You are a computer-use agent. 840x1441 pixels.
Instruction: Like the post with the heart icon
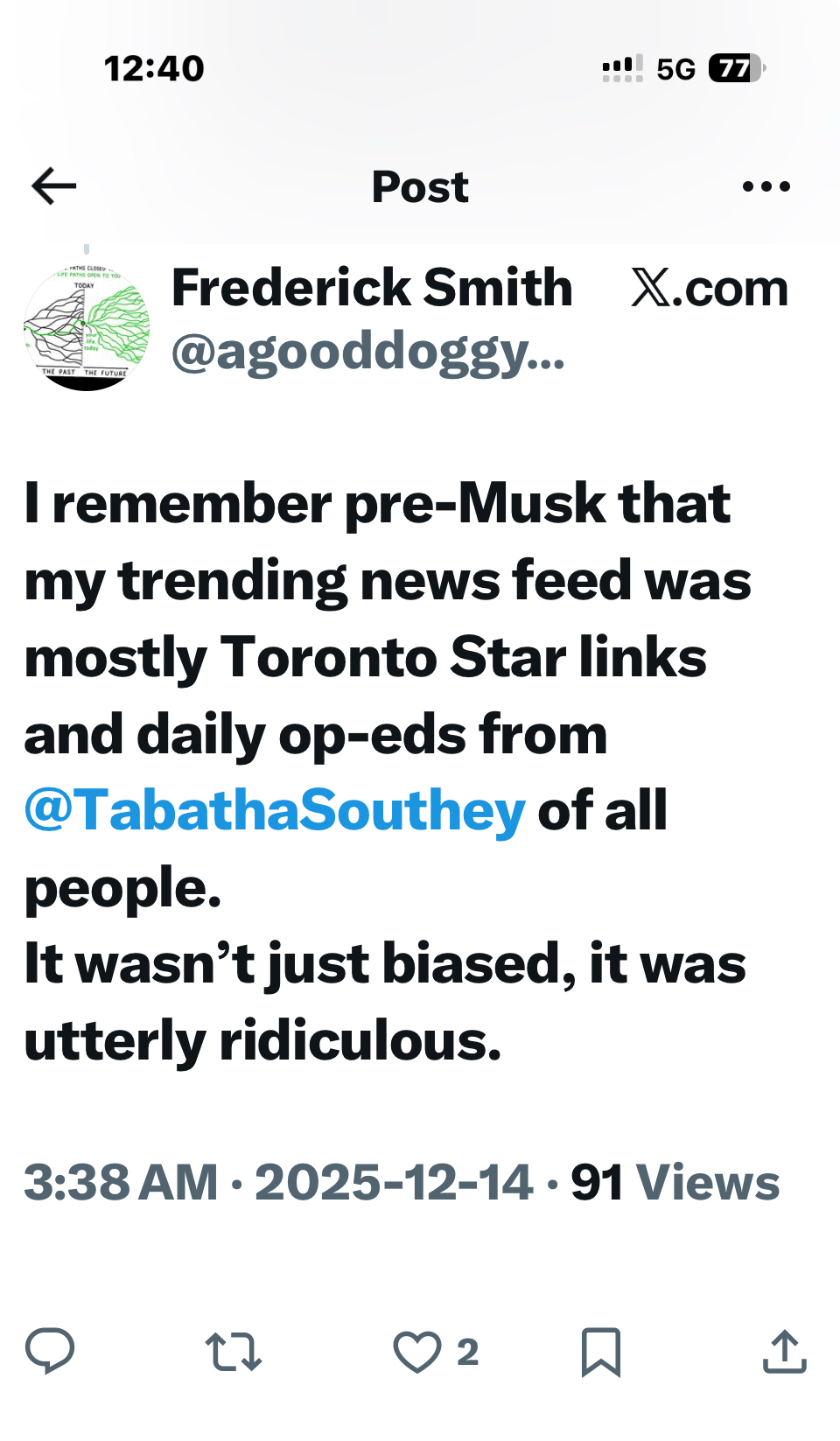(416, 1352)
